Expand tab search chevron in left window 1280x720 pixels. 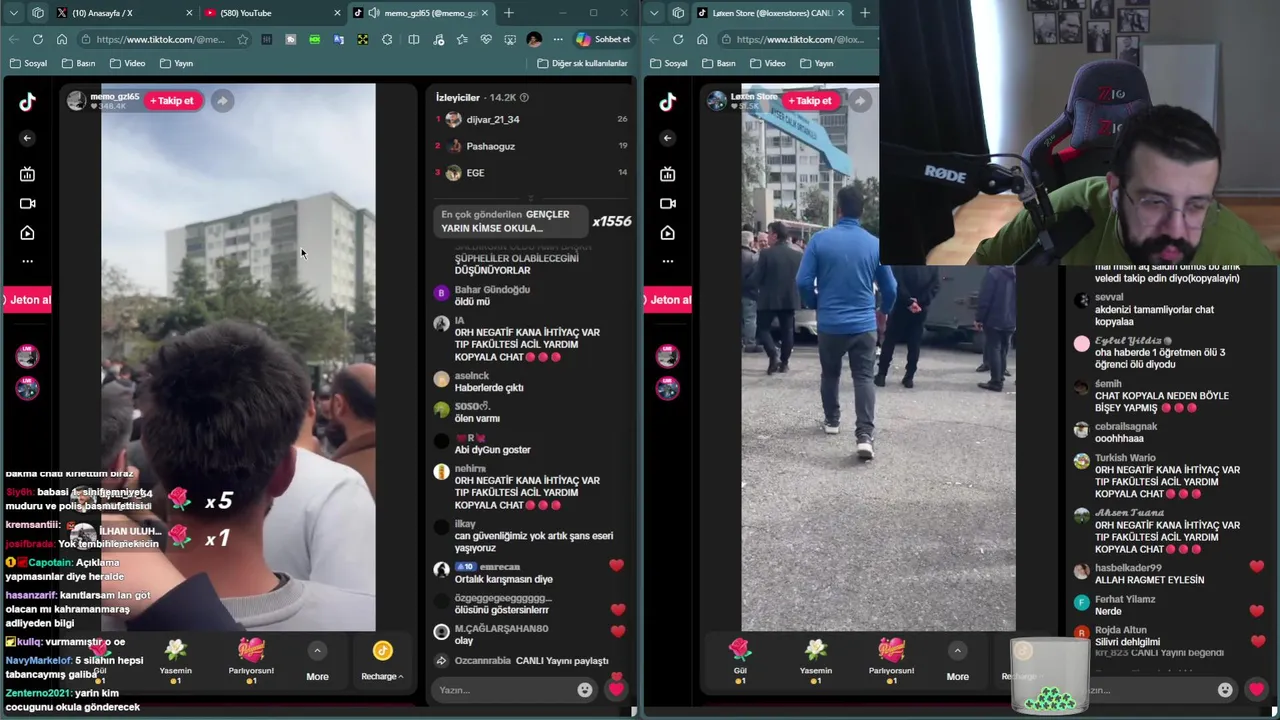tap(14, 13)
